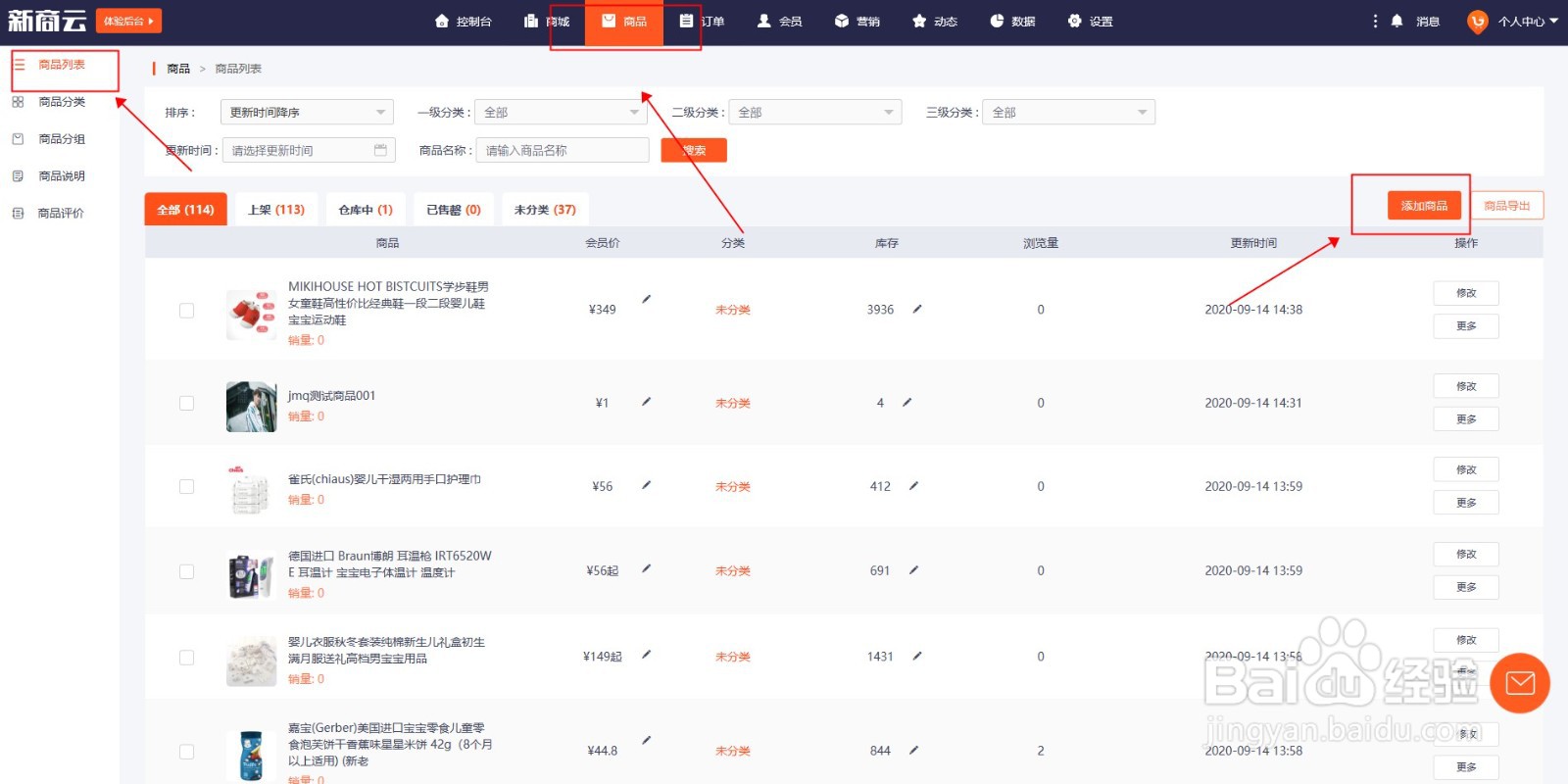Open the 动态 star icon

918,21
